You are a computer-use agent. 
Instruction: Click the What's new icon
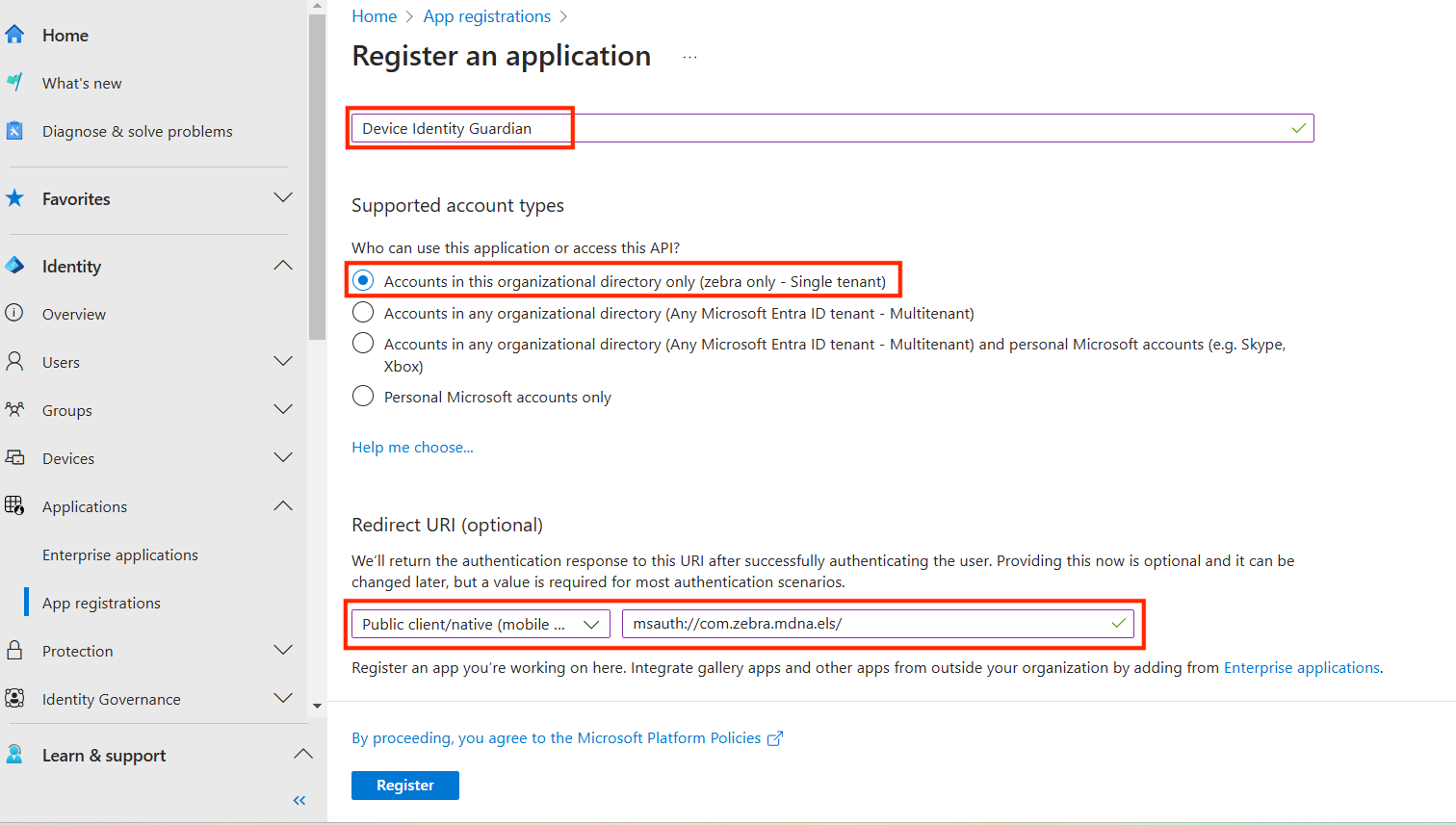click(x=14, y=83)
